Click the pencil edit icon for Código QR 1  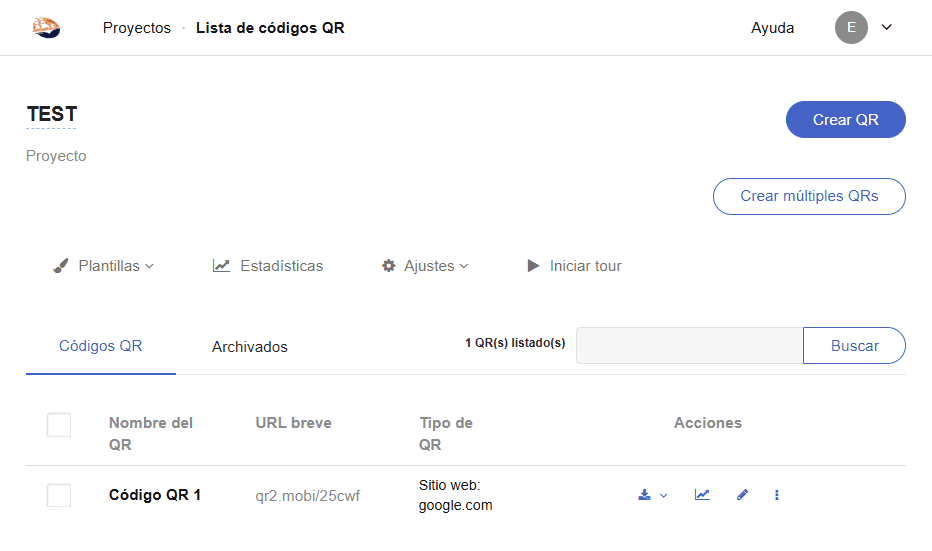742,495
